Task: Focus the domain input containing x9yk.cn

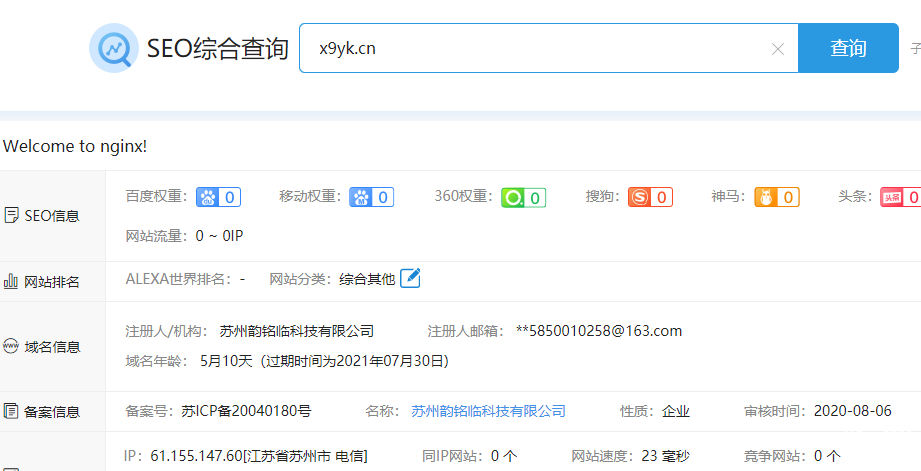Action: click(x=549, y=48)
